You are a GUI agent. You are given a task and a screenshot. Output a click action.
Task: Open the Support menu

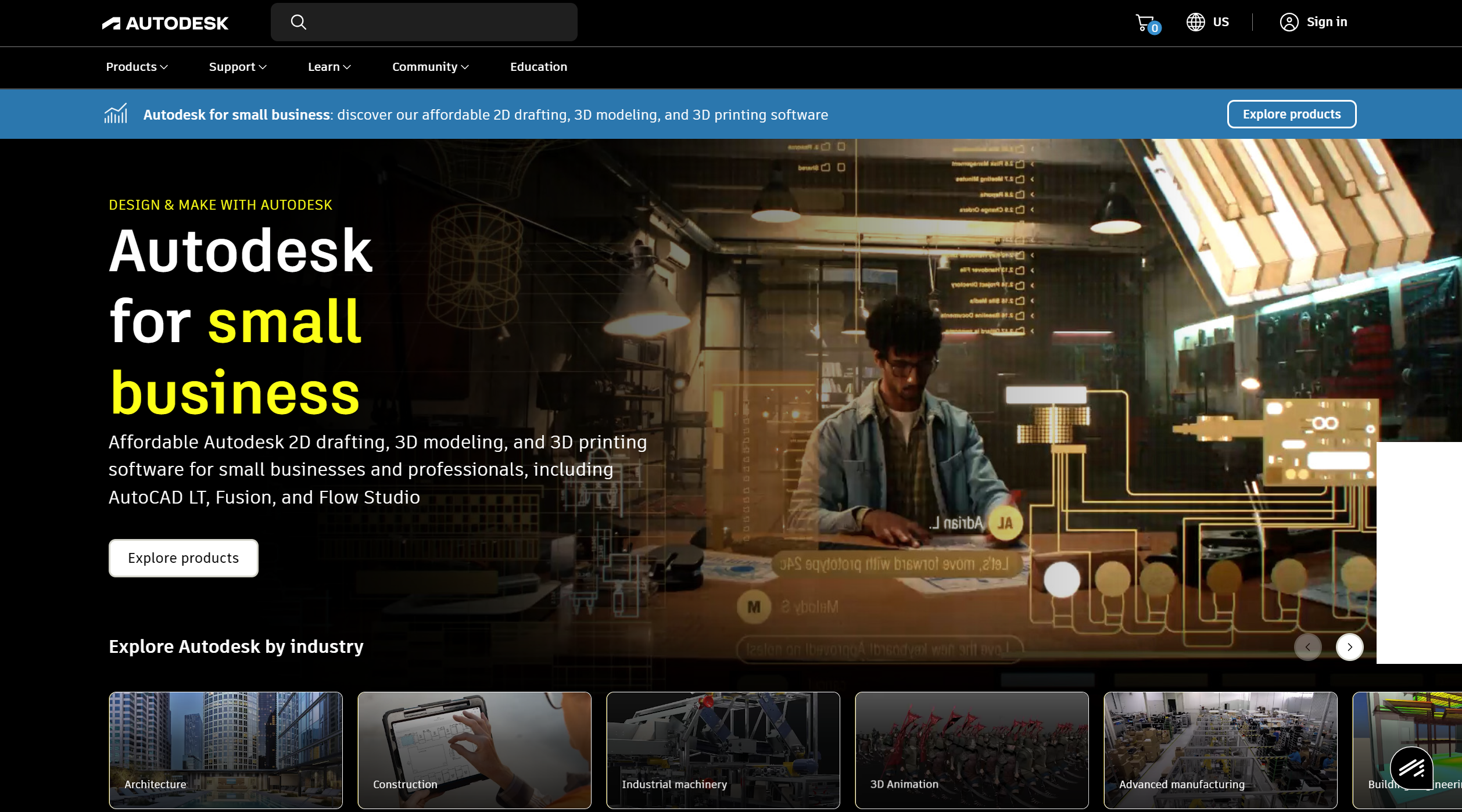pos(238,67)
